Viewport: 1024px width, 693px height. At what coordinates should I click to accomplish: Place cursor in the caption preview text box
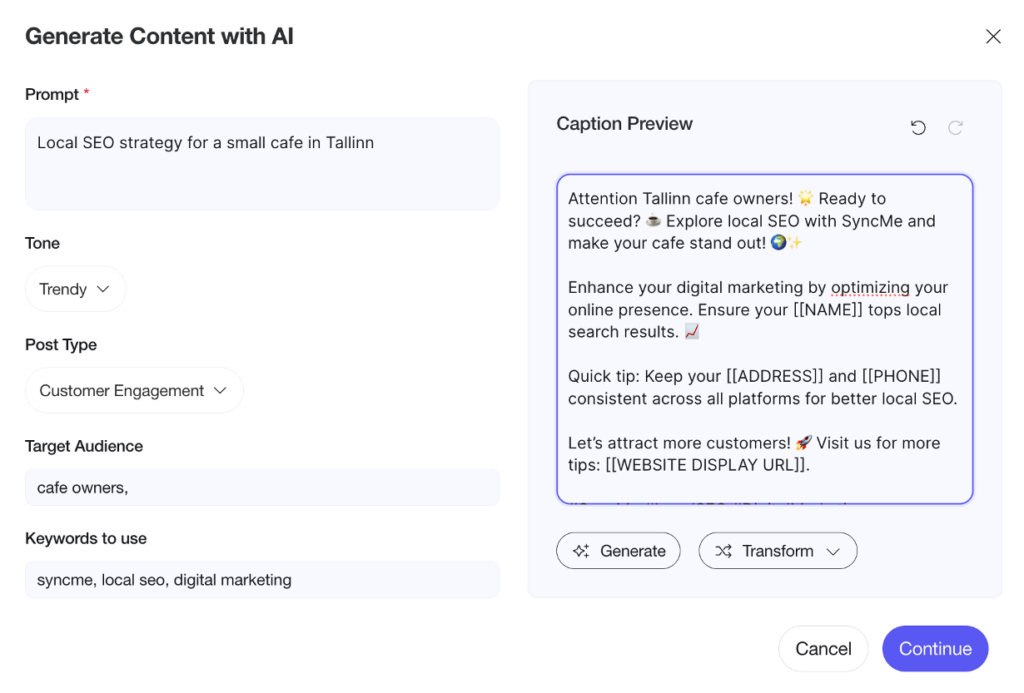[x=764, y=340]
